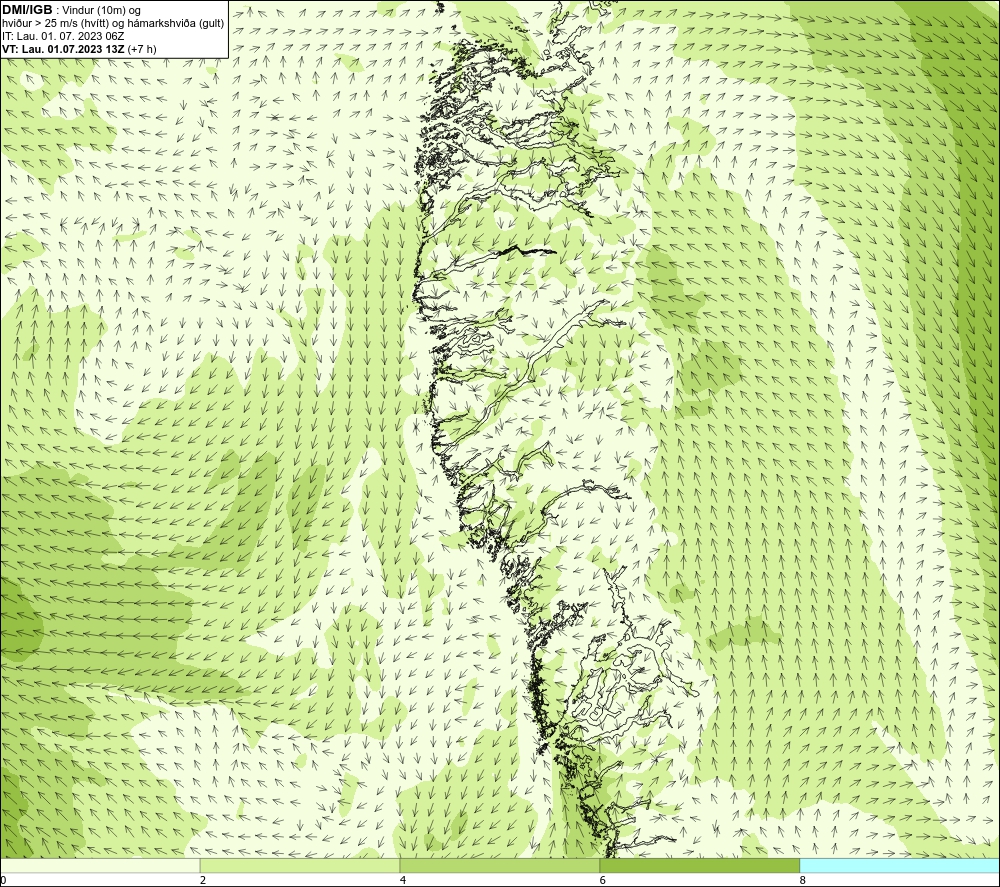Click the legend tick label '6'
The height and width of the screenshot is (887, 1000).
(x=603, y=881)
